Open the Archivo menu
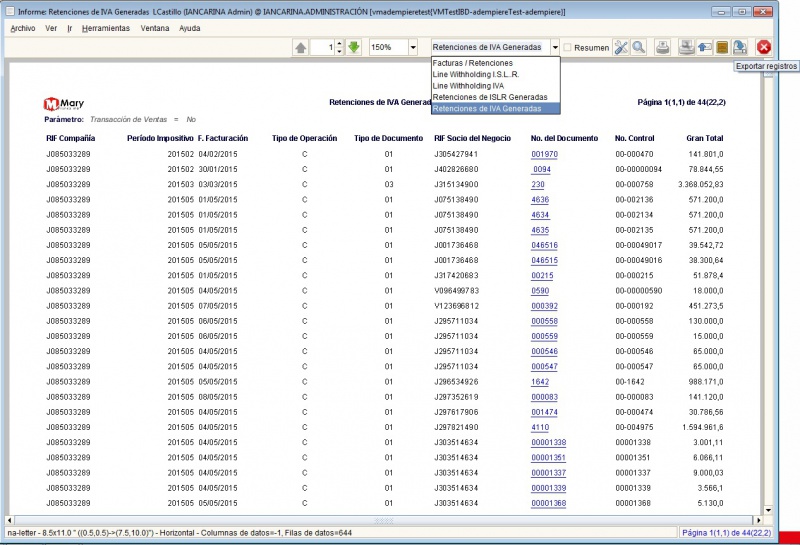The image size is (800, 545). [x=23, y=29]
